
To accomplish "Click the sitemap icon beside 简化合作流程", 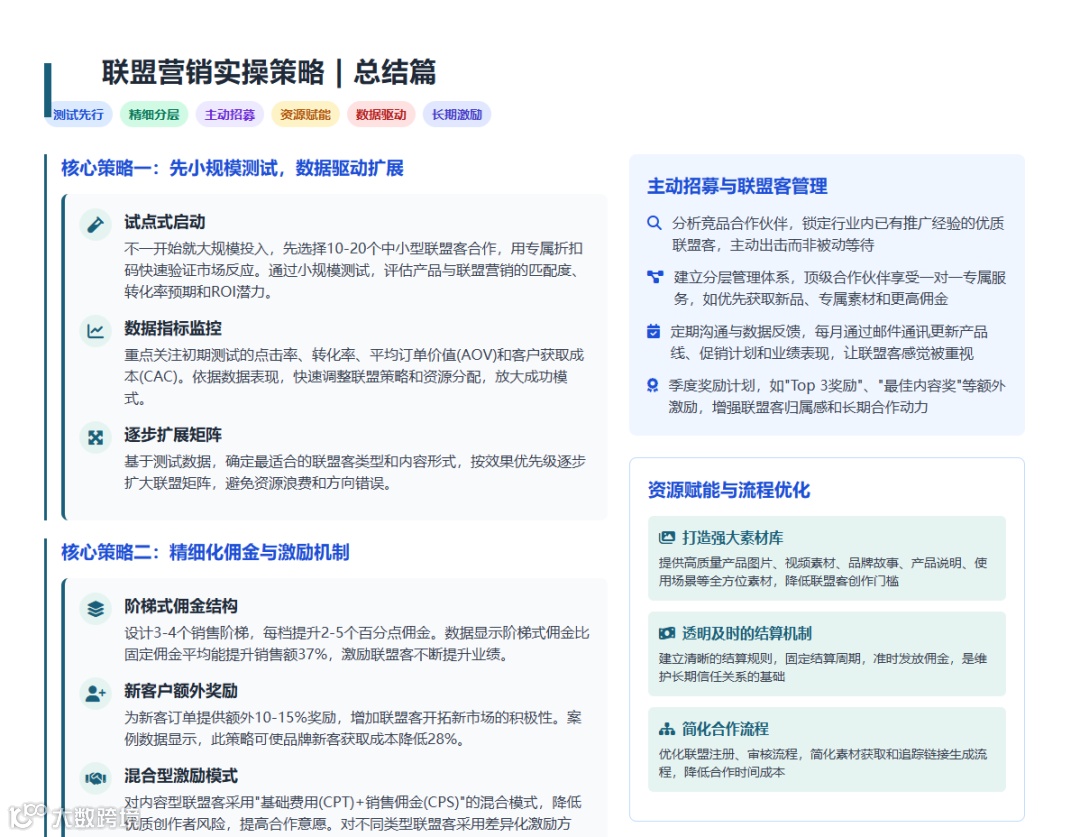I will click(x=667, y=729).
